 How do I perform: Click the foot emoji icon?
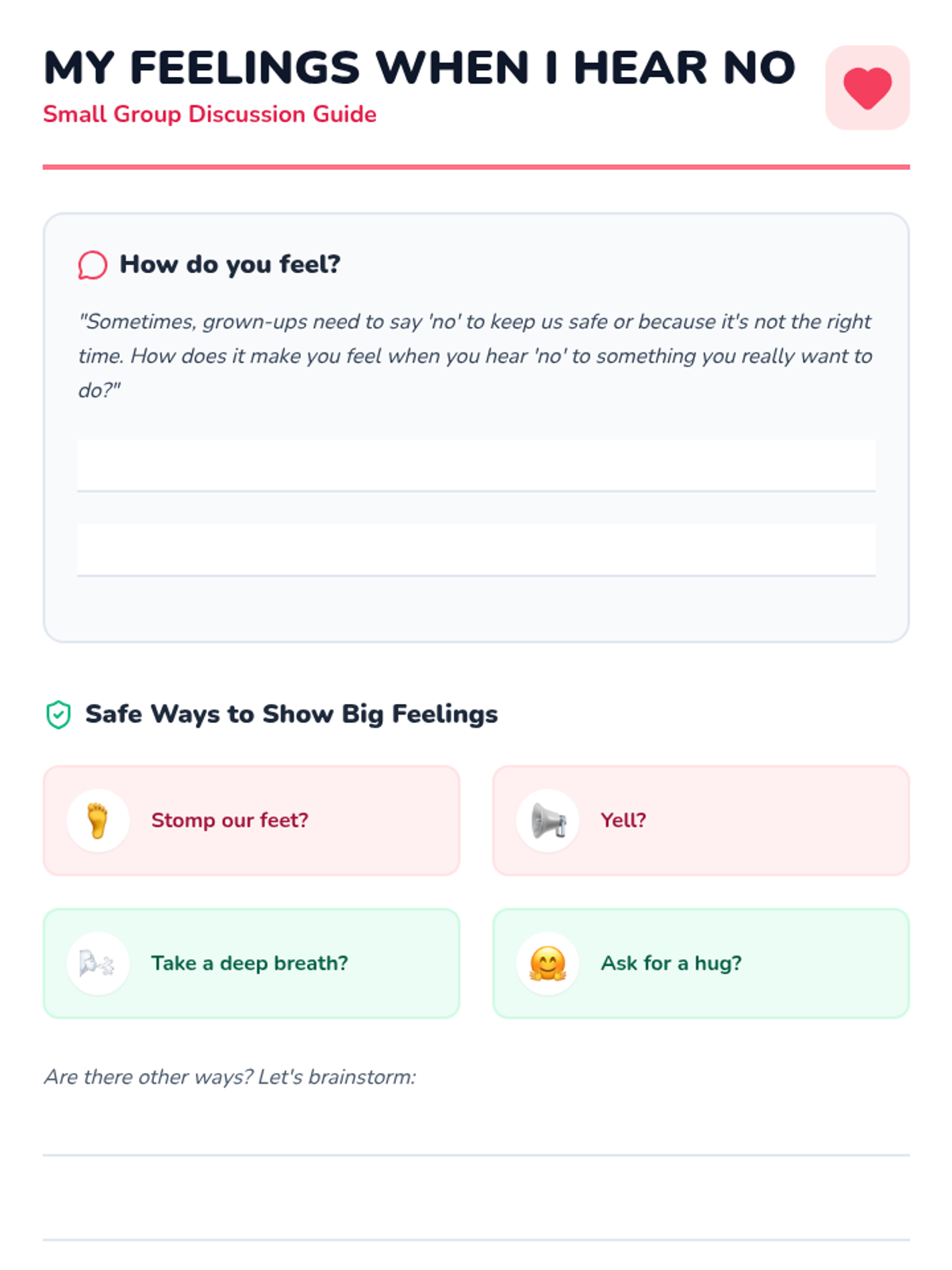(x=98, y=821)
